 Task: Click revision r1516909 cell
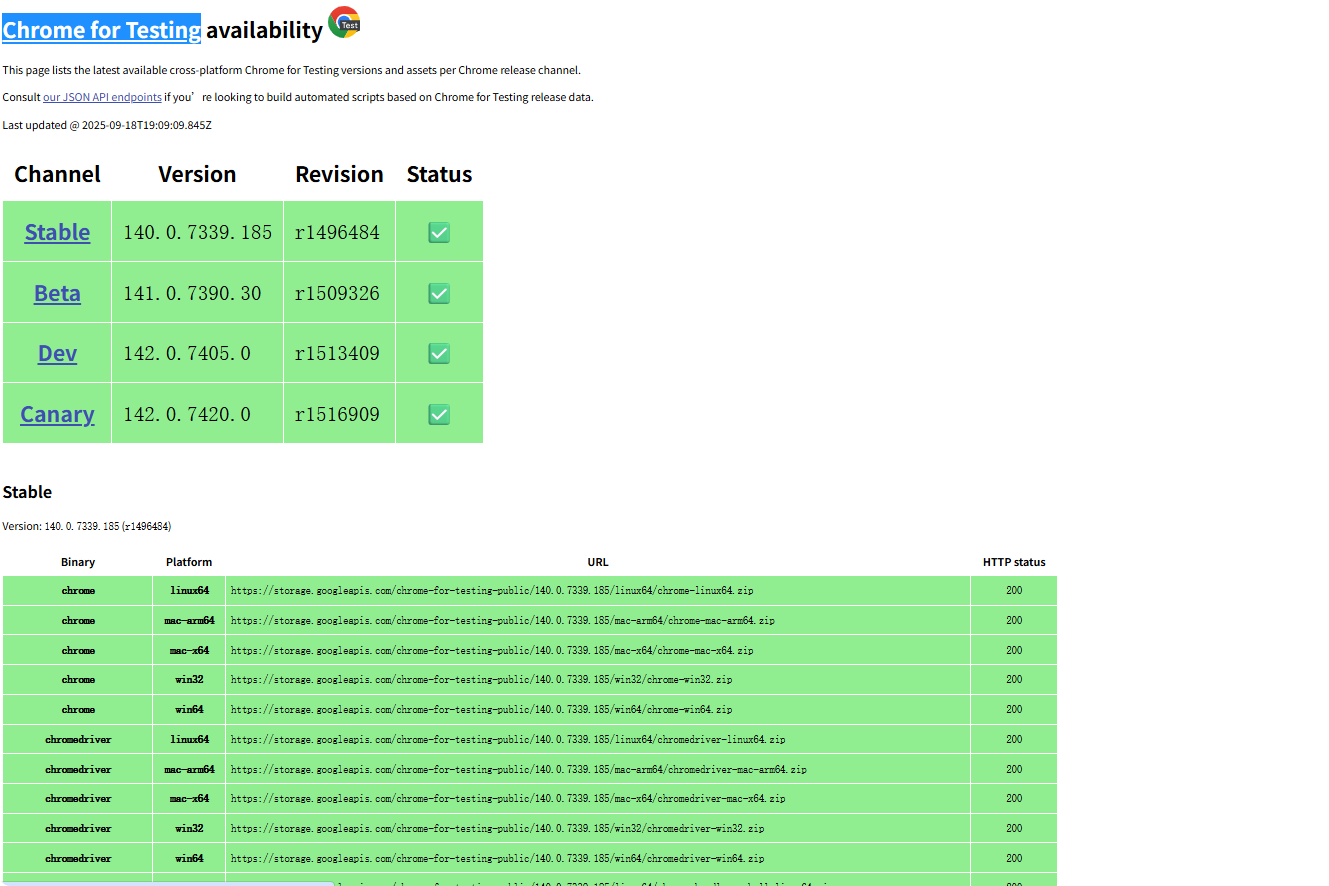click(339, 414)
